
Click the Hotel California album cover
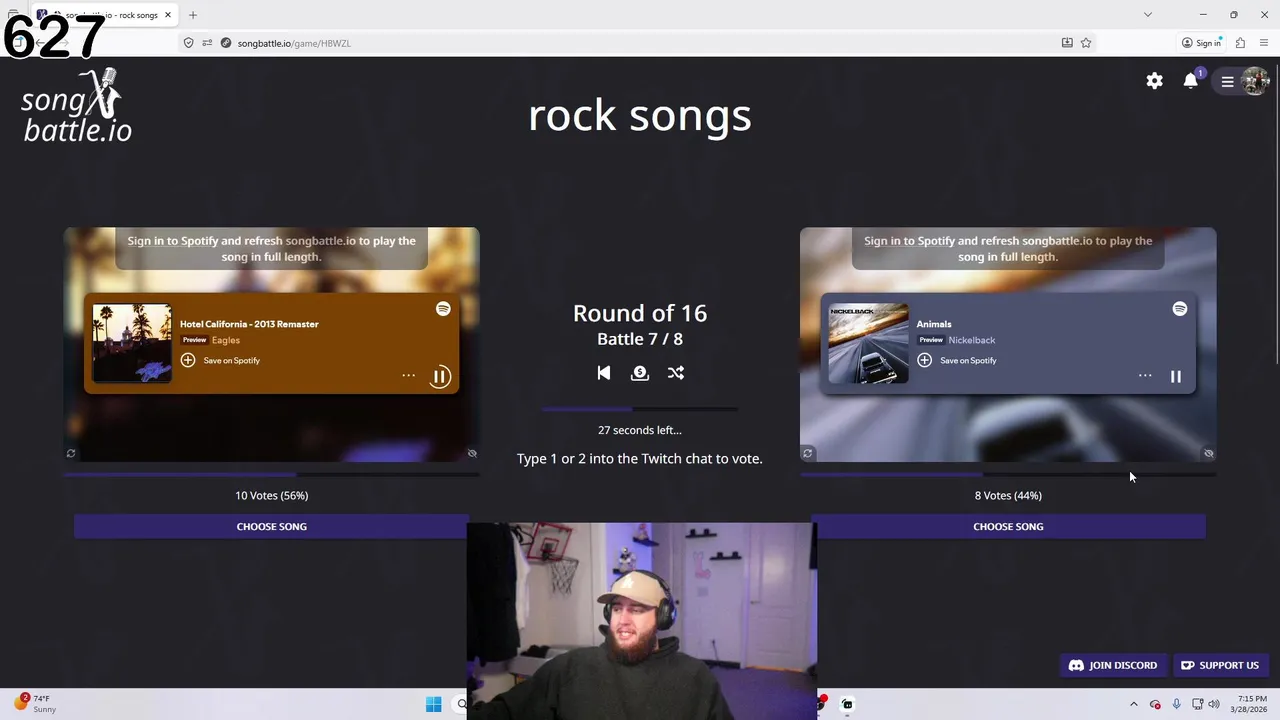point(132,343)
